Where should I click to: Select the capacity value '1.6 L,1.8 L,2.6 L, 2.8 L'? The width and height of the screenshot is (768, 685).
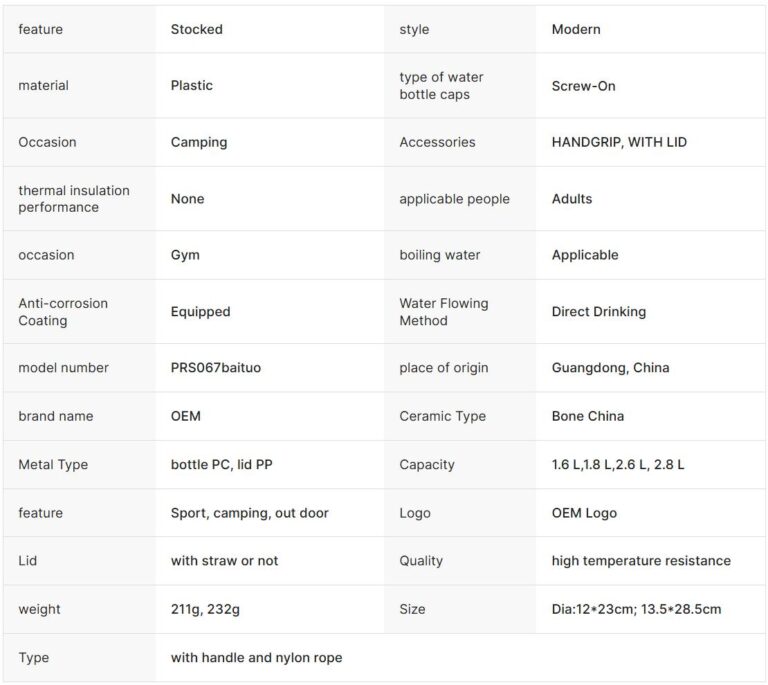click(x=618, y=465)
